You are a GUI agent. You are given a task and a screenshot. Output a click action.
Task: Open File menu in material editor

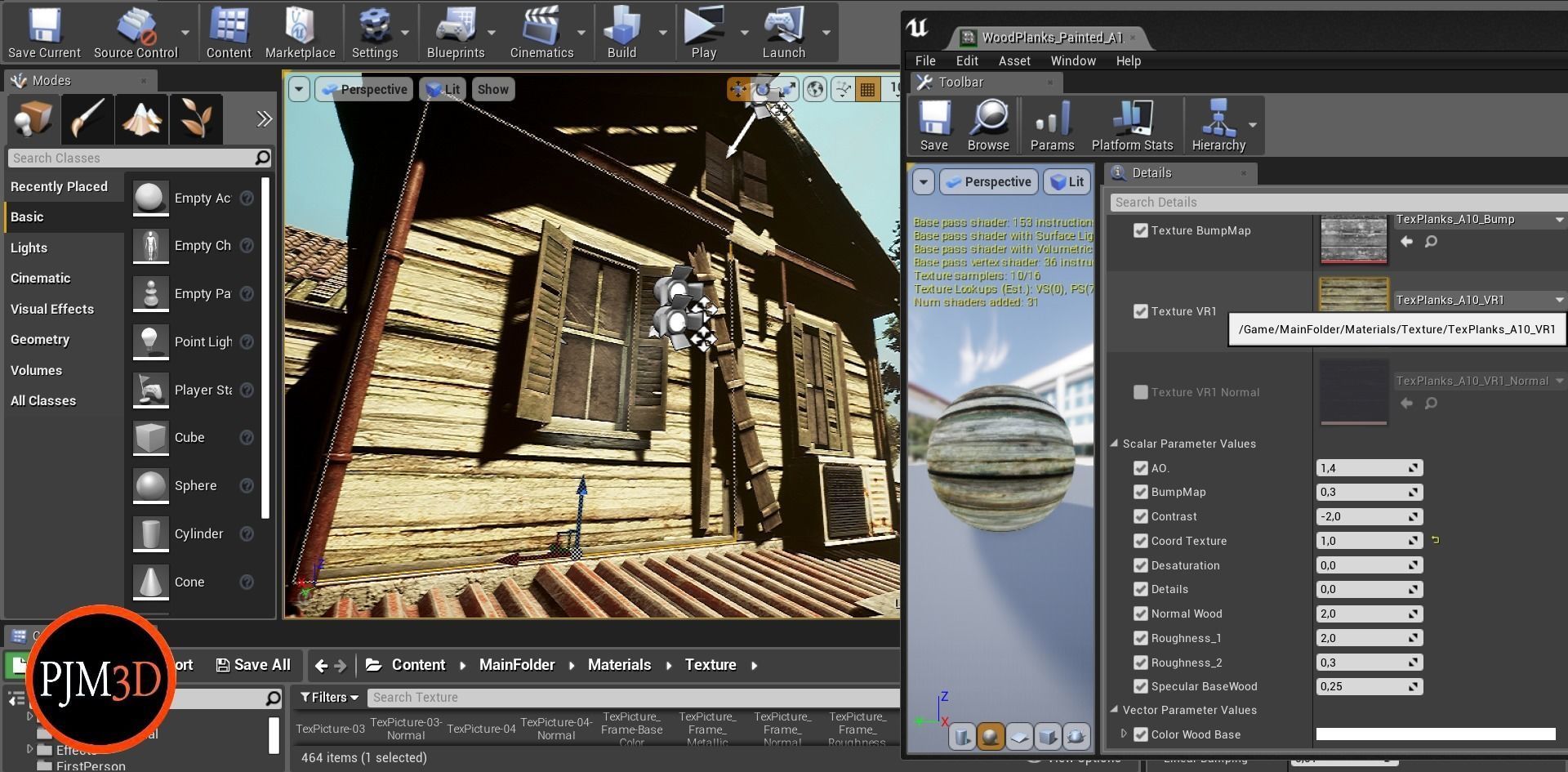925,61
